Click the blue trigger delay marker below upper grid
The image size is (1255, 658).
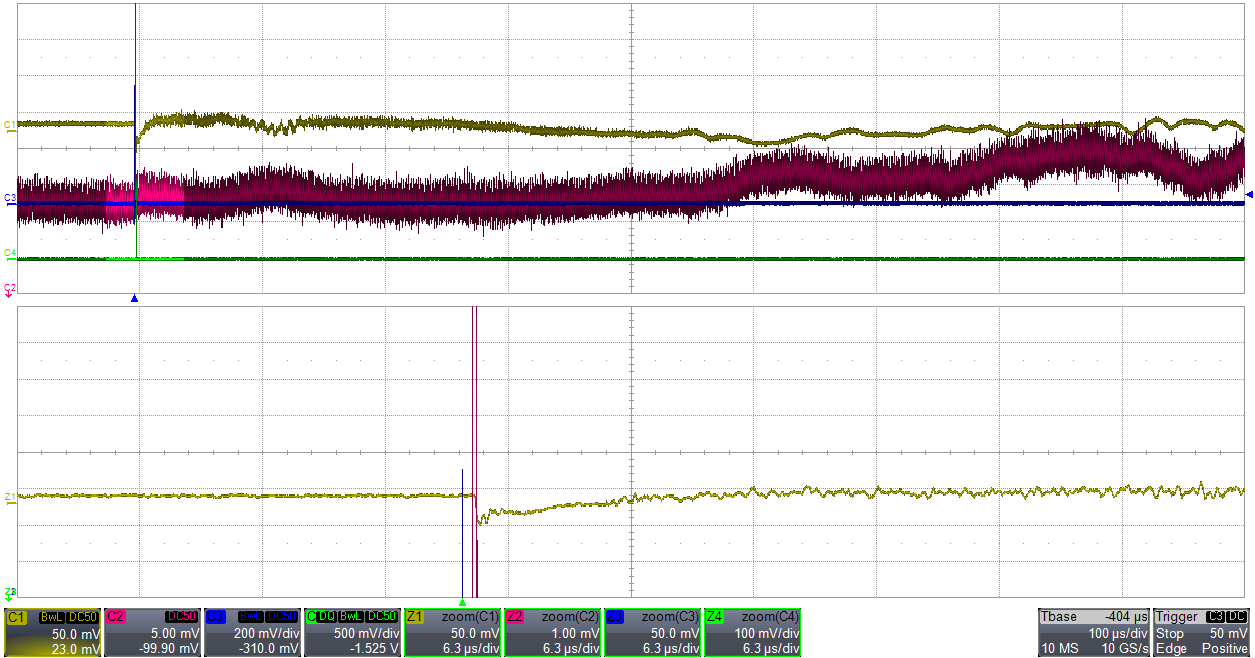(x=135, y=298)
